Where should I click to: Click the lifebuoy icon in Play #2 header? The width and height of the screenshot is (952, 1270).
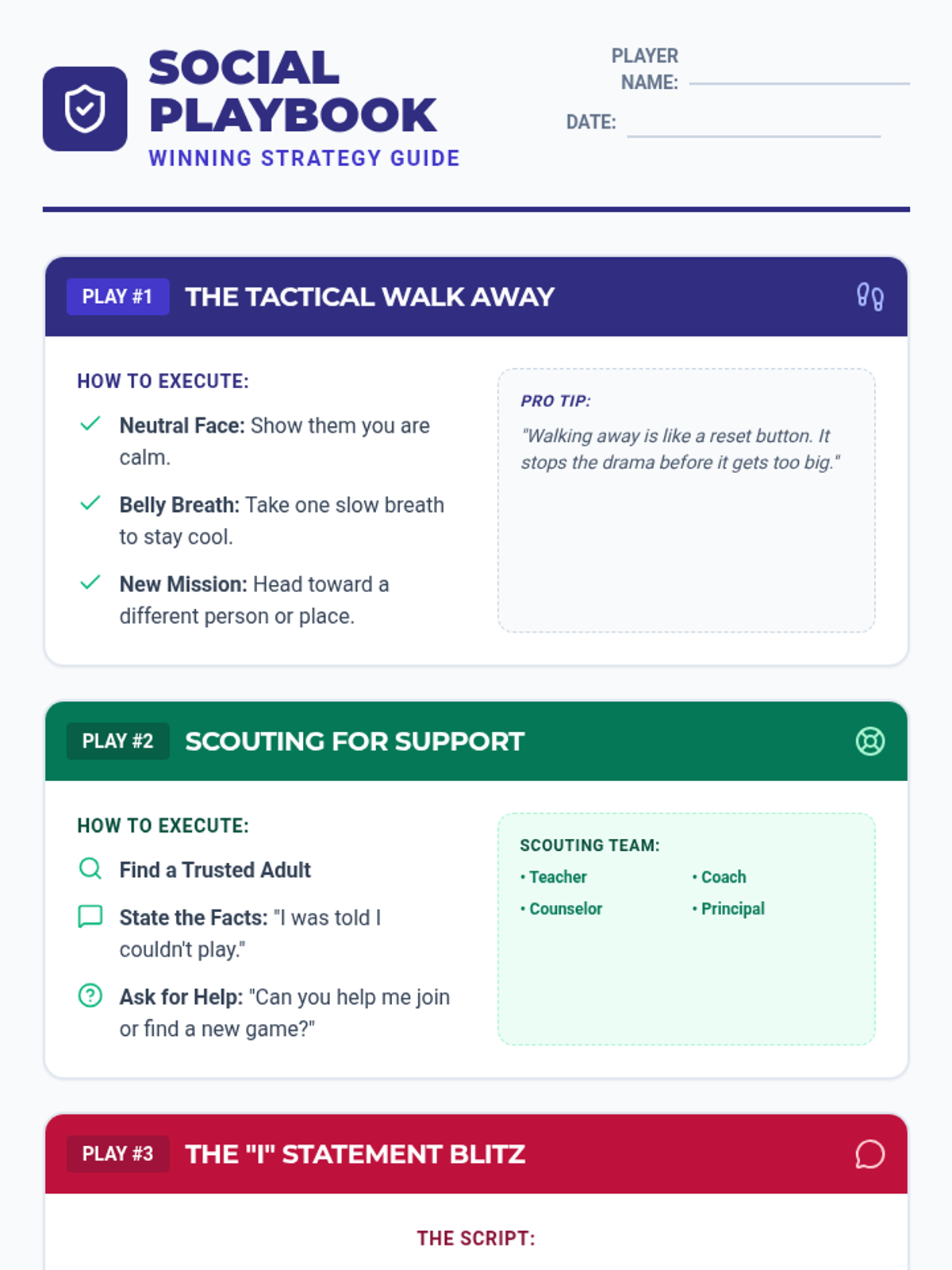[870, 741]
